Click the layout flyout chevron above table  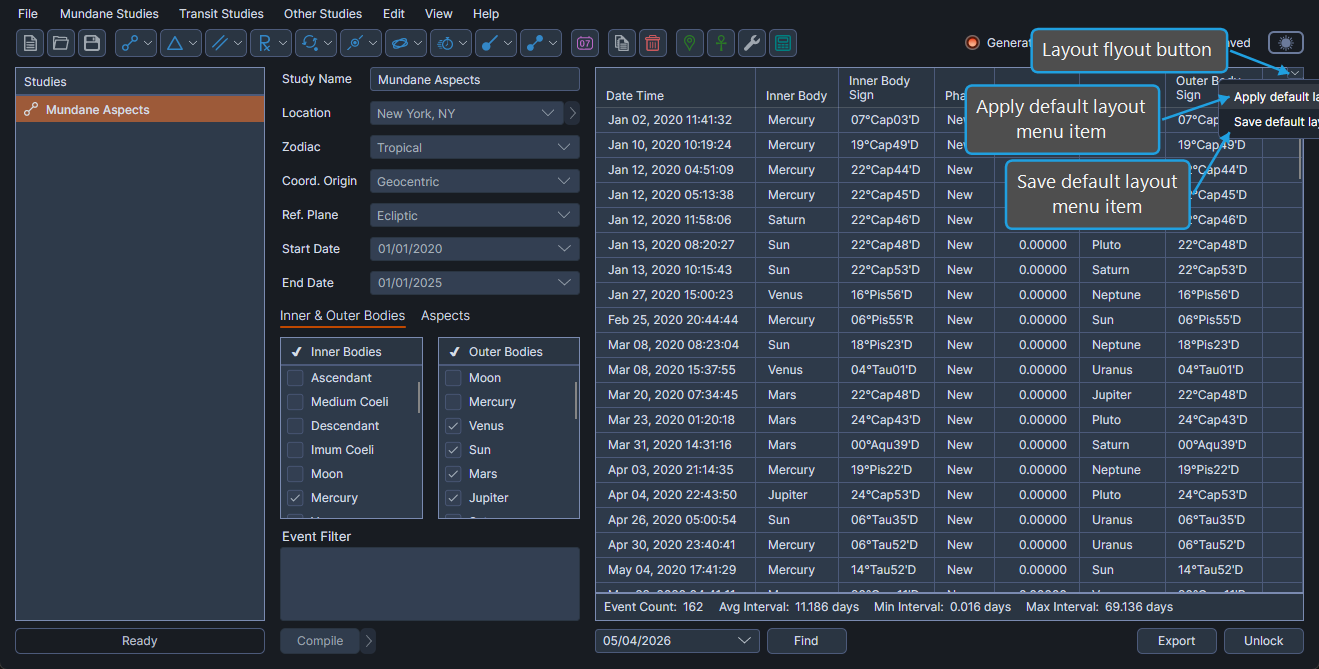(1294, 72)
